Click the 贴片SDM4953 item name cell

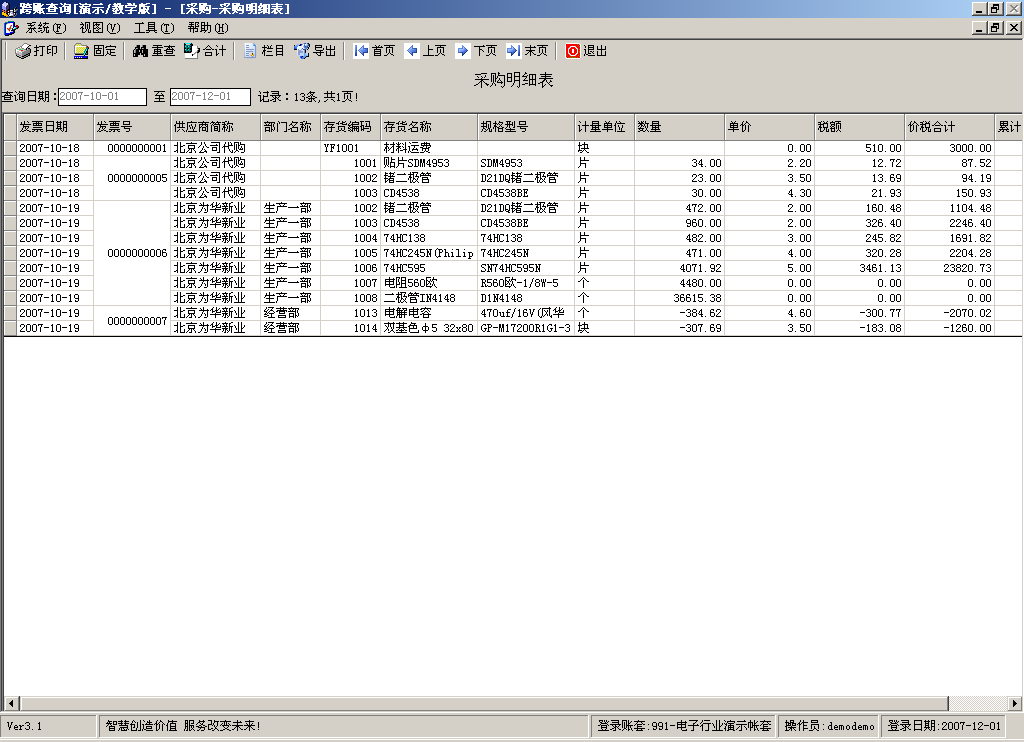tap(429, 163)
